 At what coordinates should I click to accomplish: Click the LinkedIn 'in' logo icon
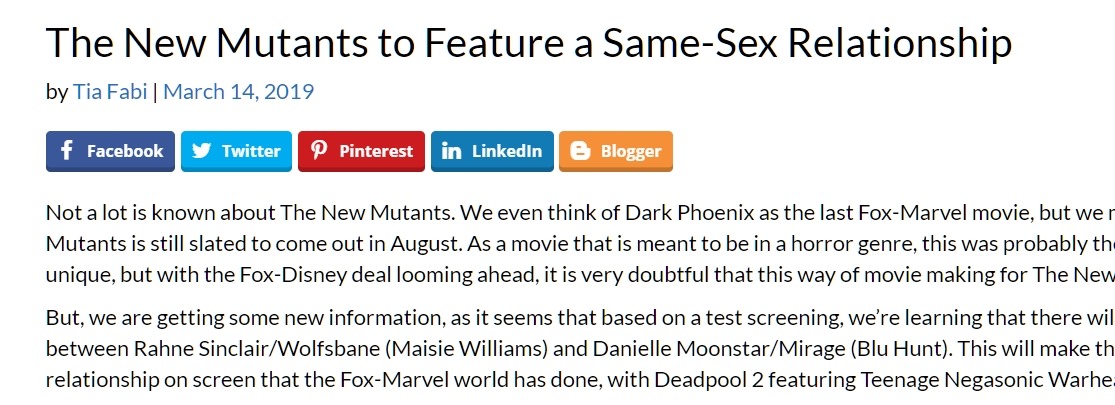click(452, 151)
